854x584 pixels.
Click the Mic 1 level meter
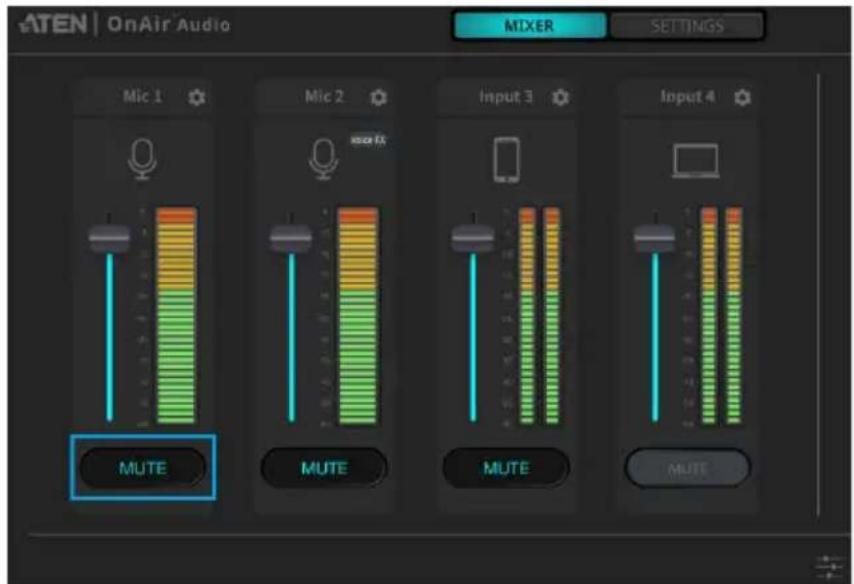coord(176,315)
